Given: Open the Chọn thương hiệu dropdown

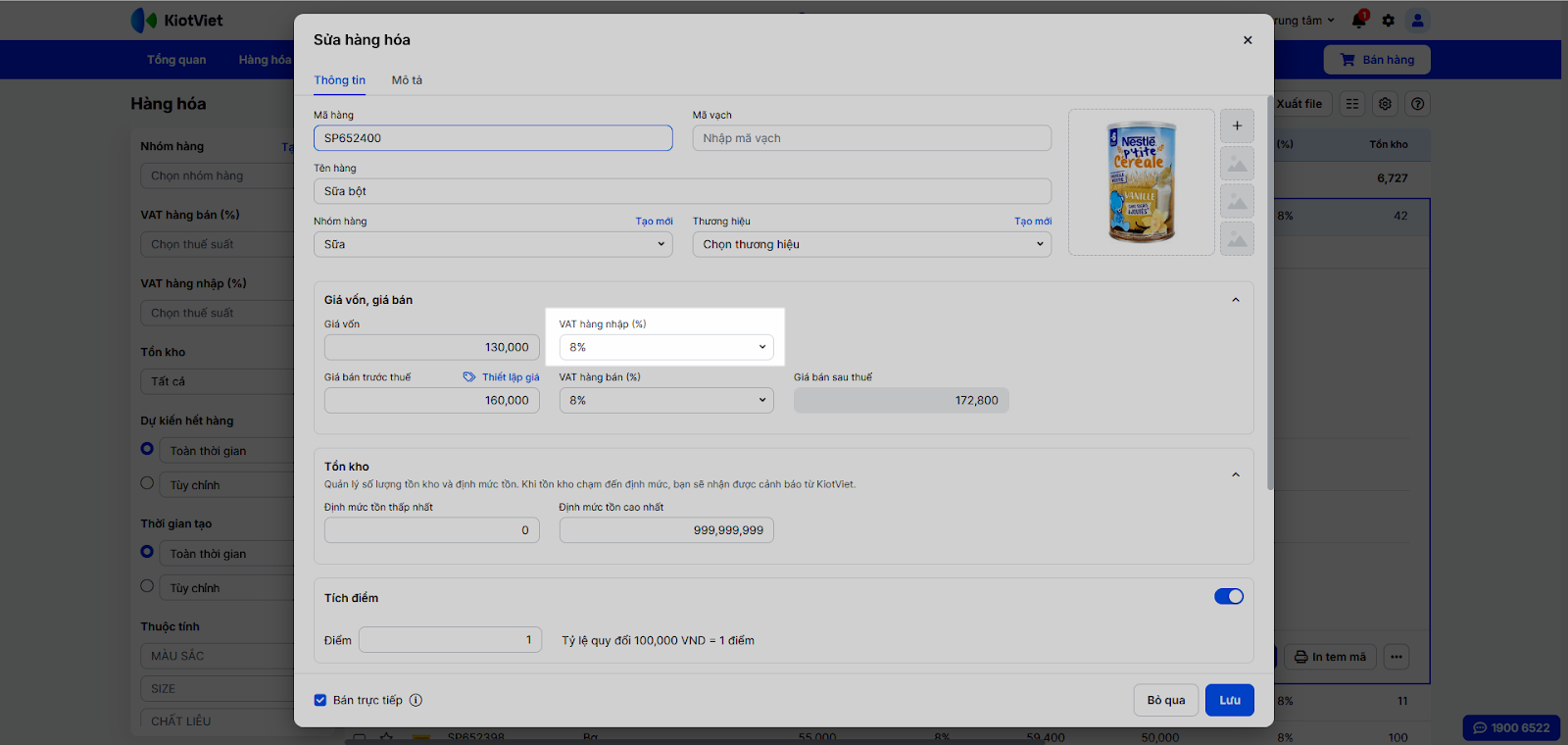Looking at the screenshot, I should [871, 244].
